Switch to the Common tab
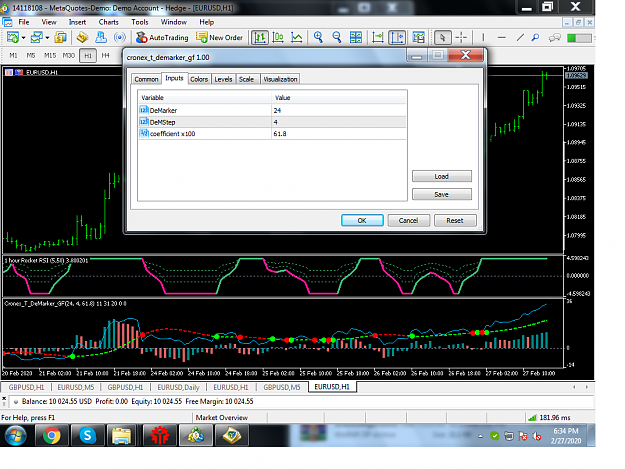625x469 pixels. [x=146, y=79]
